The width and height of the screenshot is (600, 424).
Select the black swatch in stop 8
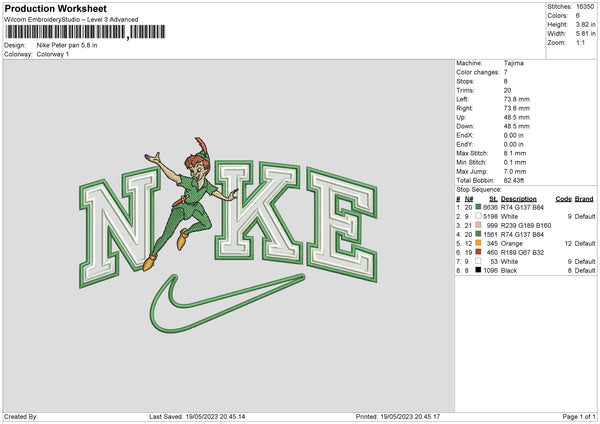pos(478,270)
